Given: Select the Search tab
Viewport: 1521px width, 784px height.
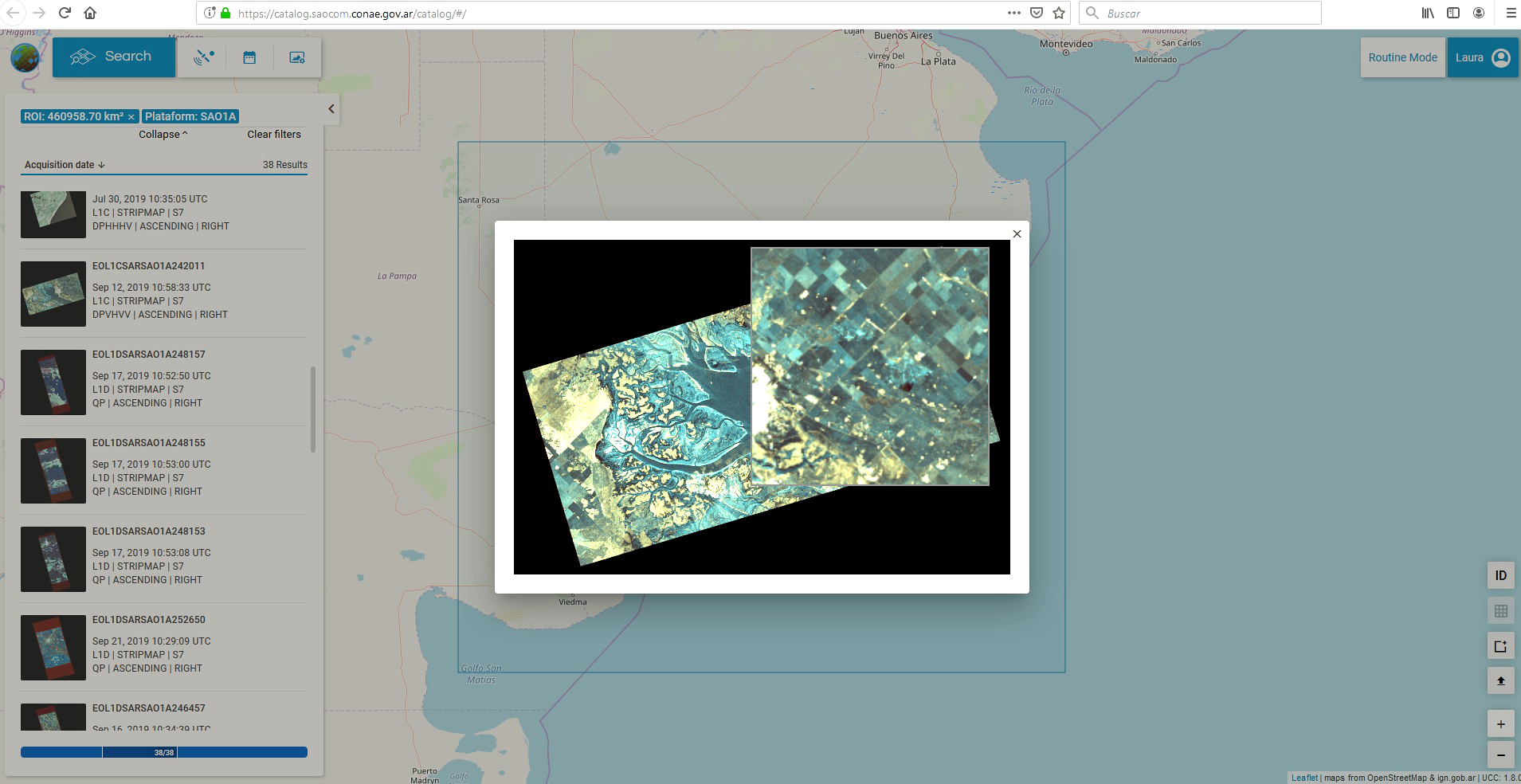Looking at the screenshot, I should point(114,57).
